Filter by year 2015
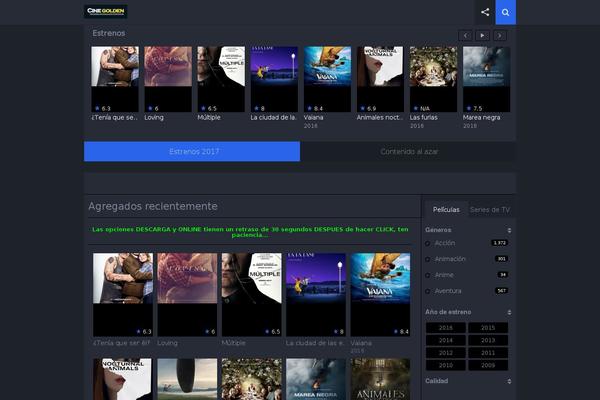Viewport: 600px width, 400px height. 488,328
